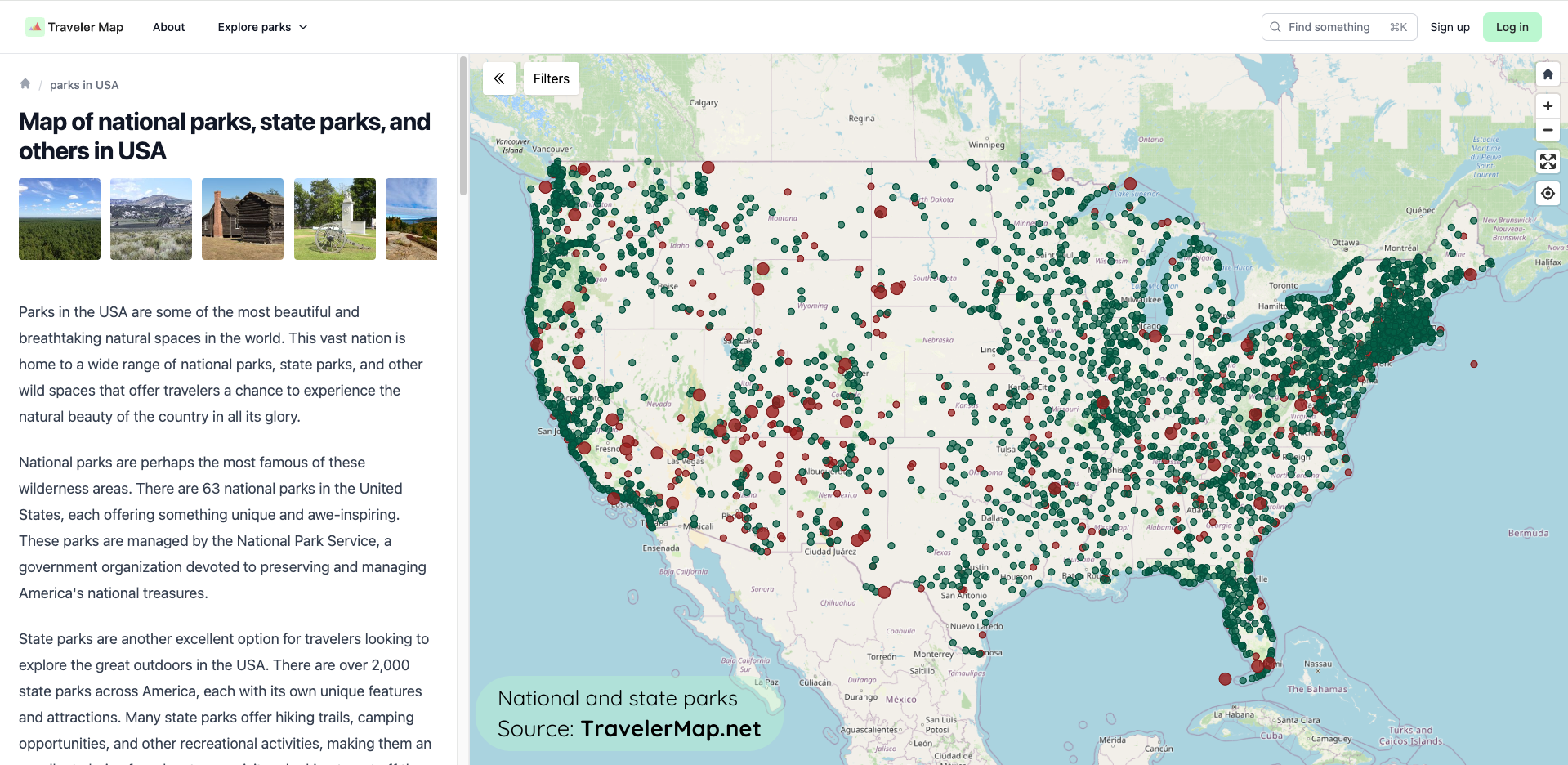Open the partially visible coastal photo thumbnail
1568x765 pixels.
(411, 219)
